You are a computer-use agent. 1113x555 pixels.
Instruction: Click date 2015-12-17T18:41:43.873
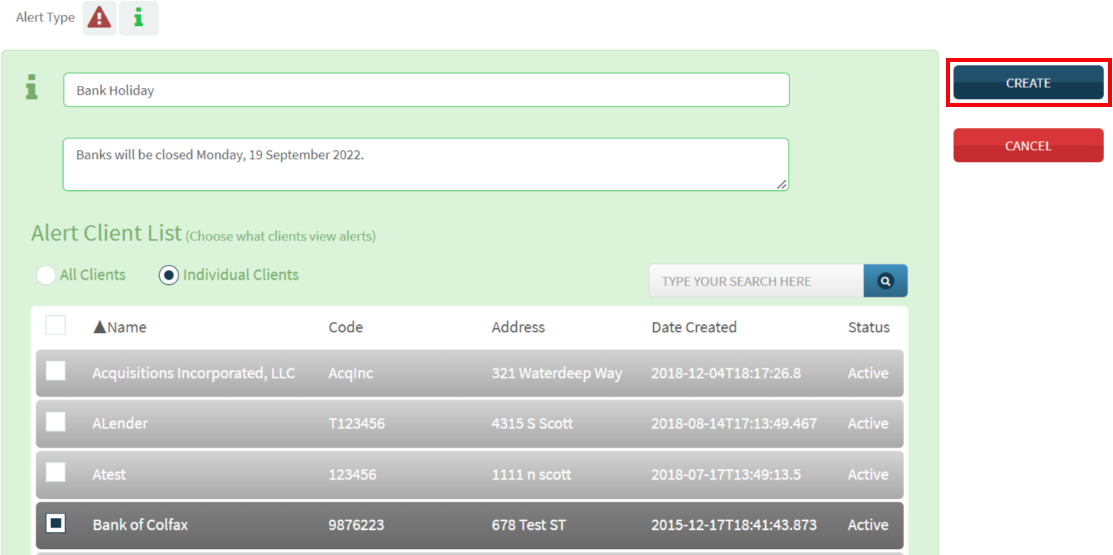734,525
